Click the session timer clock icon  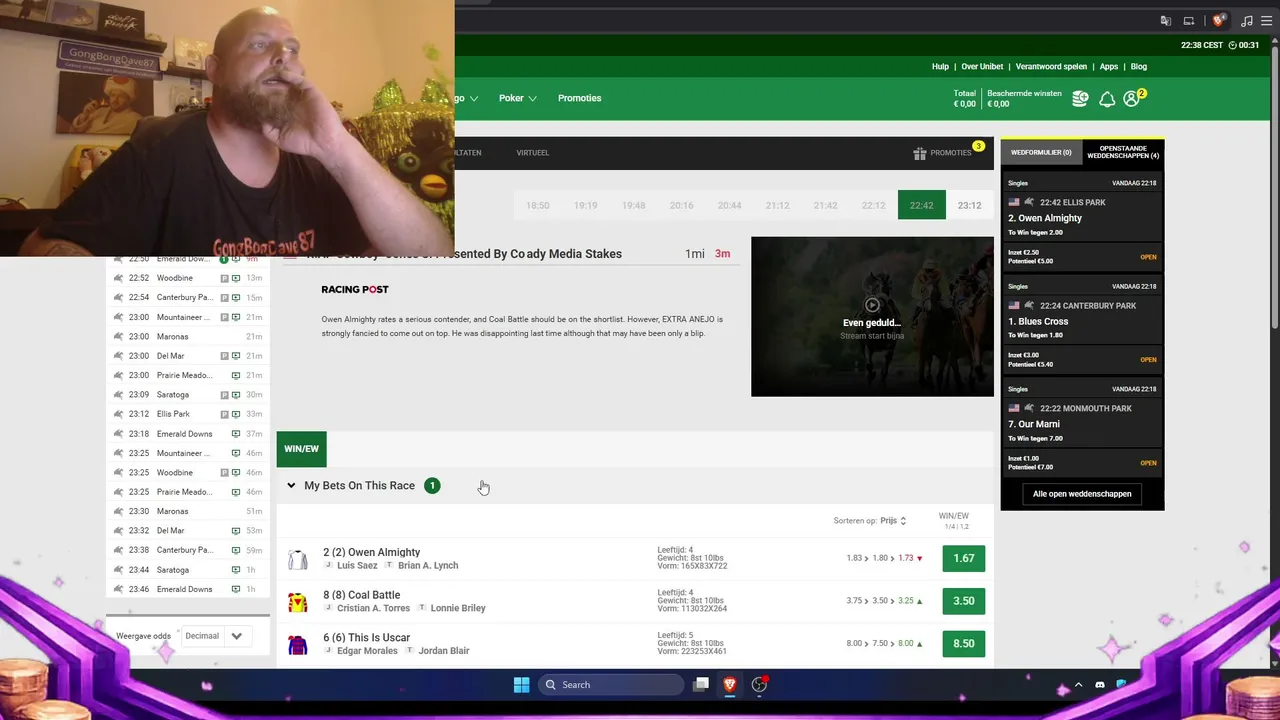tap(1232, 45)
